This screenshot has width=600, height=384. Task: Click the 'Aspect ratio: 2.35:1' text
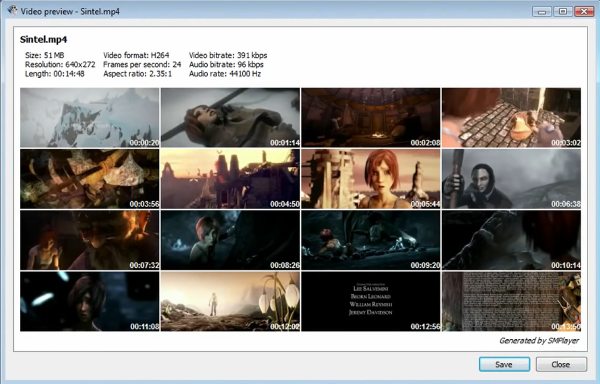(x=138, y=73)
